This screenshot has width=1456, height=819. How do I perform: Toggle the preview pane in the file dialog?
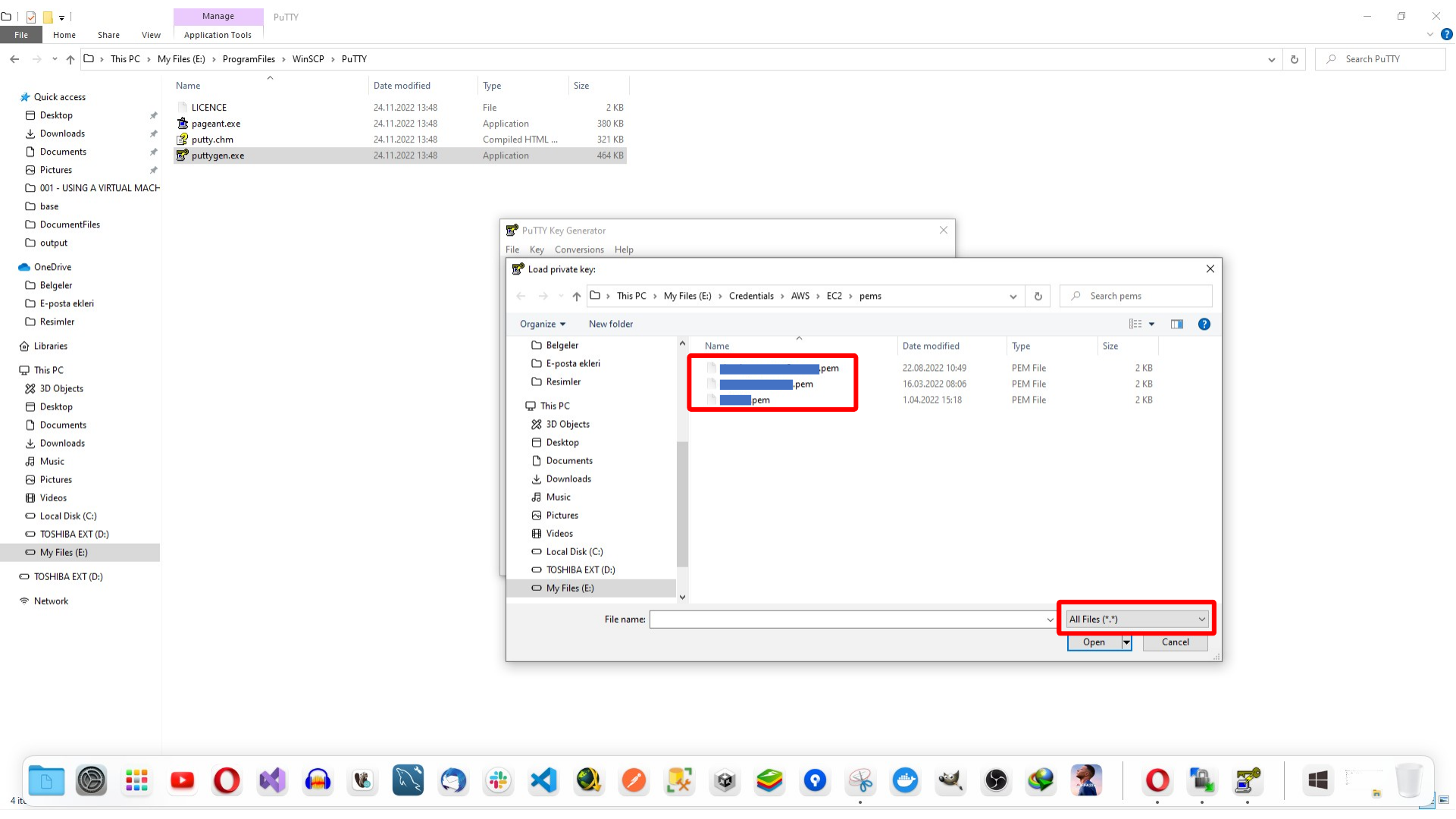(x=1176, y=325)
